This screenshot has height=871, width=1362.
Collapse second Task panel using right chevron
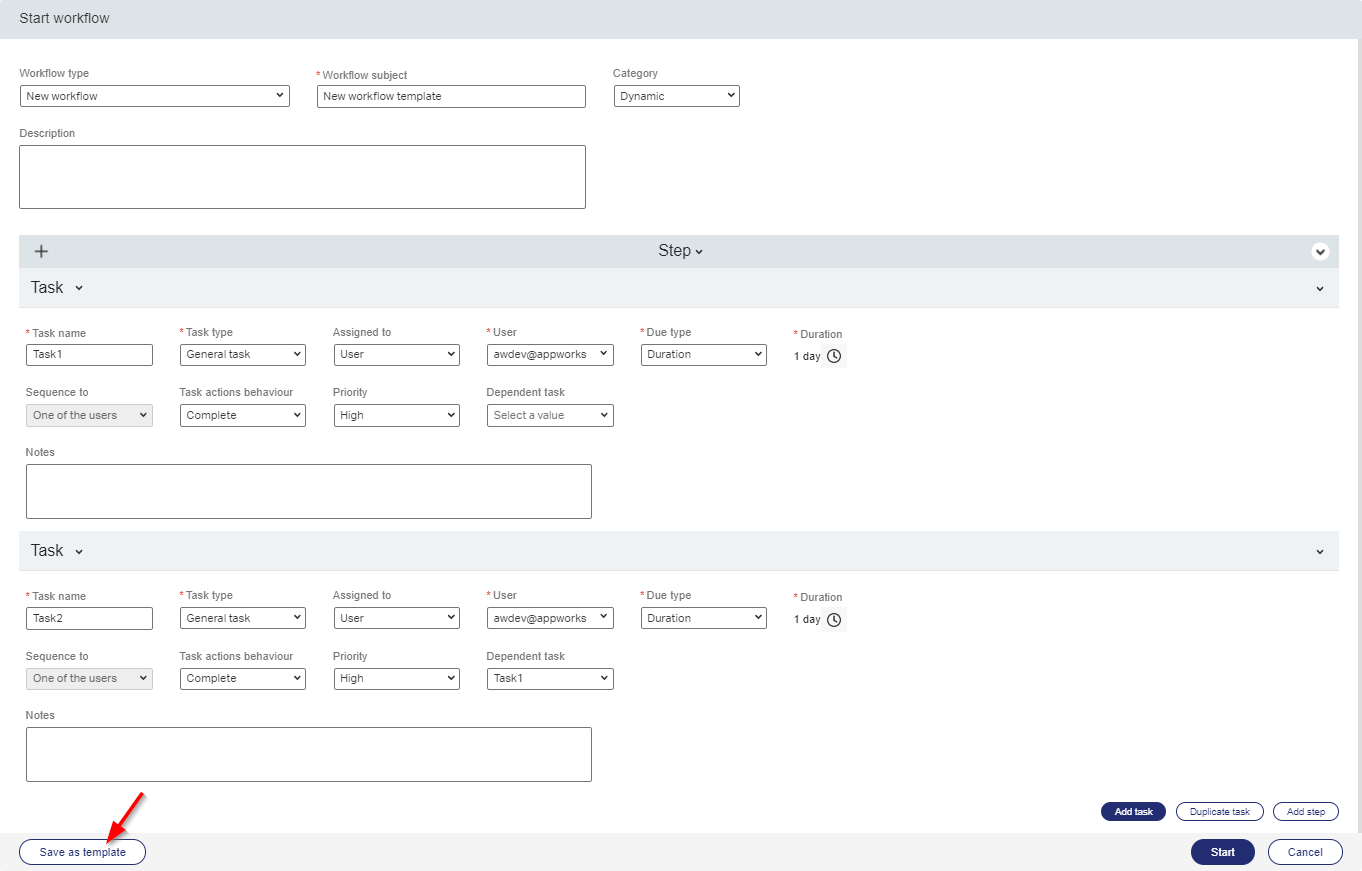click(1320, 552)
